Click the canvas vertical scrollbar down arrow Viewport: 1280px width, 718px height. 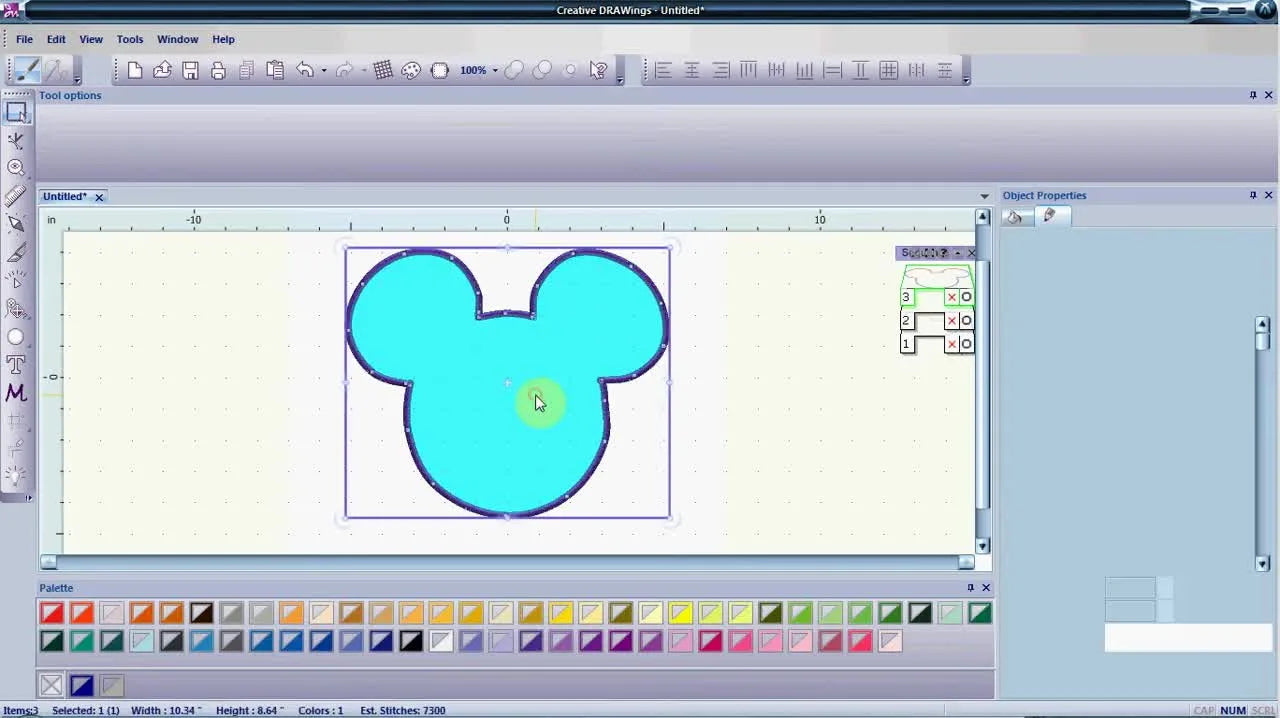click(982, 546)
